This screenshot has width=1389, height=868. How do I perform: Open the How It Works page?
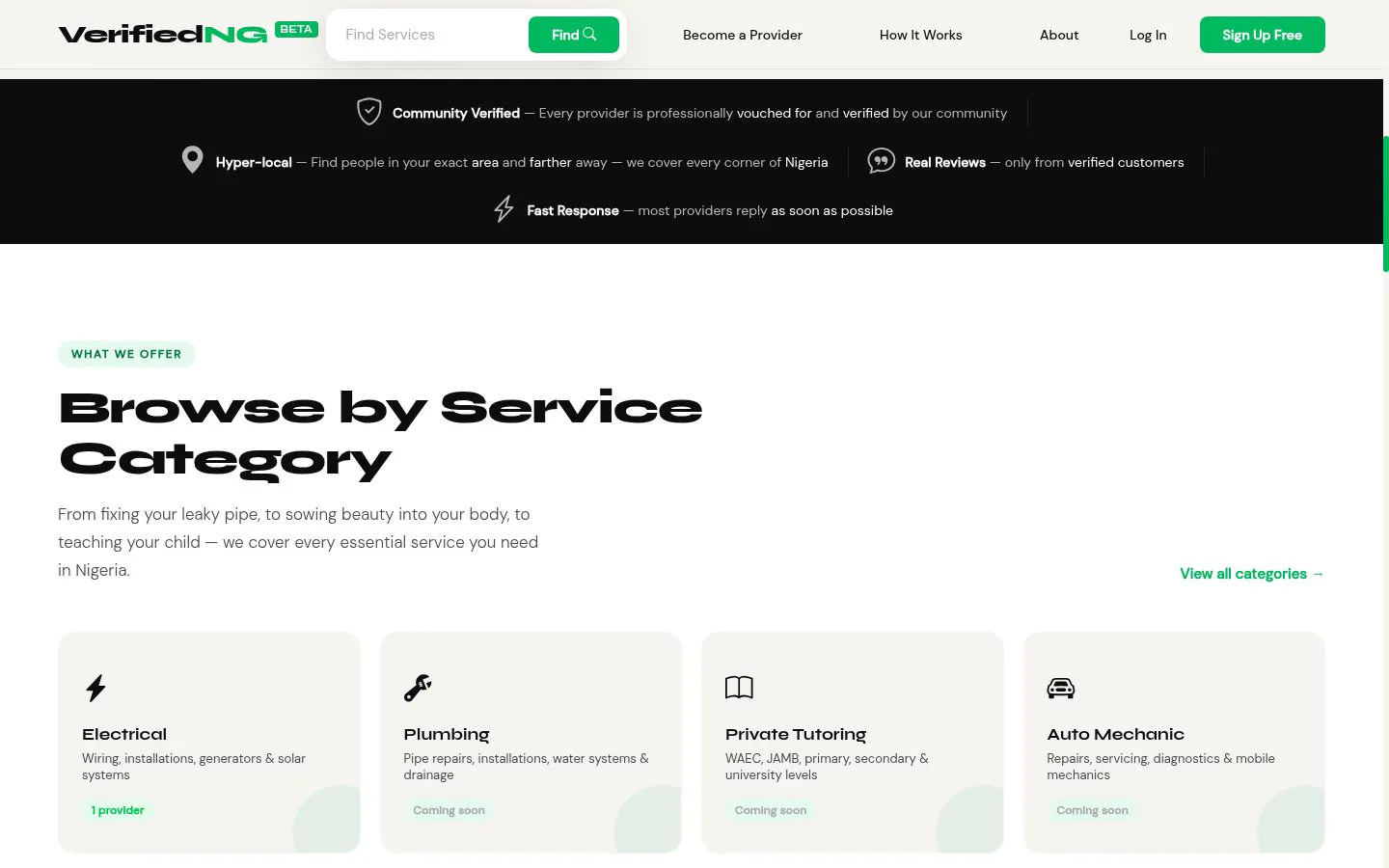921,35
